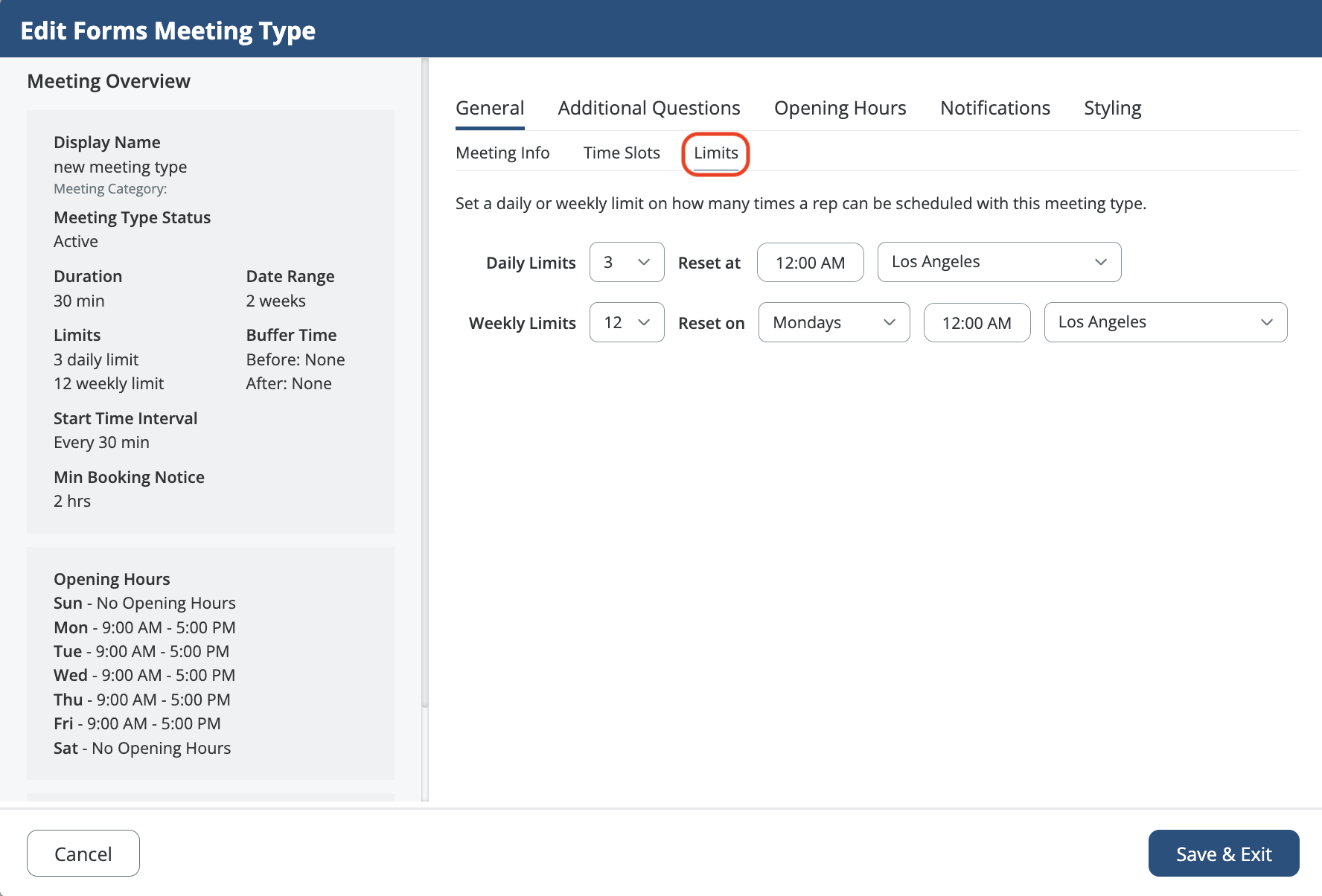Click the Daily Limits reset time field
This screenshot has height=896, width=1322.
coord(810,263)
